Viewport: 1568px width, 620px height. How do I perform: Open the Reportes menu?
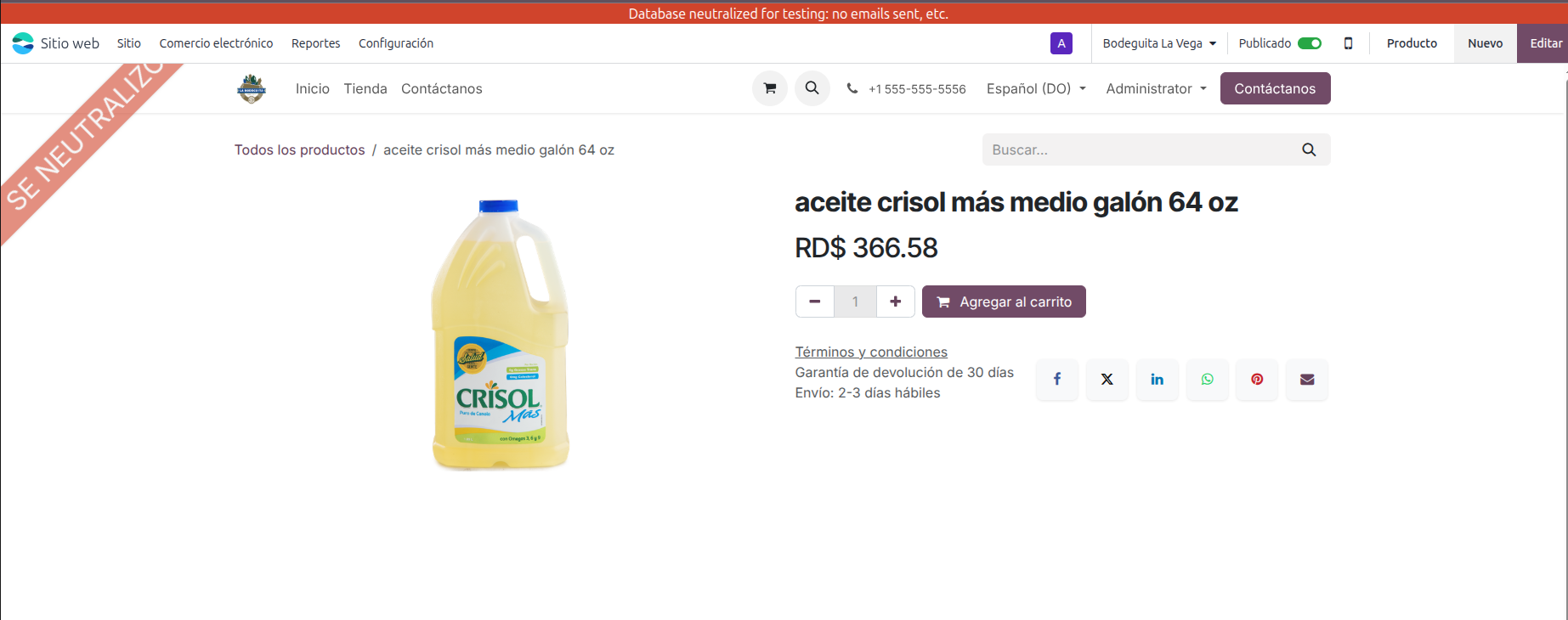click(315, 43)
